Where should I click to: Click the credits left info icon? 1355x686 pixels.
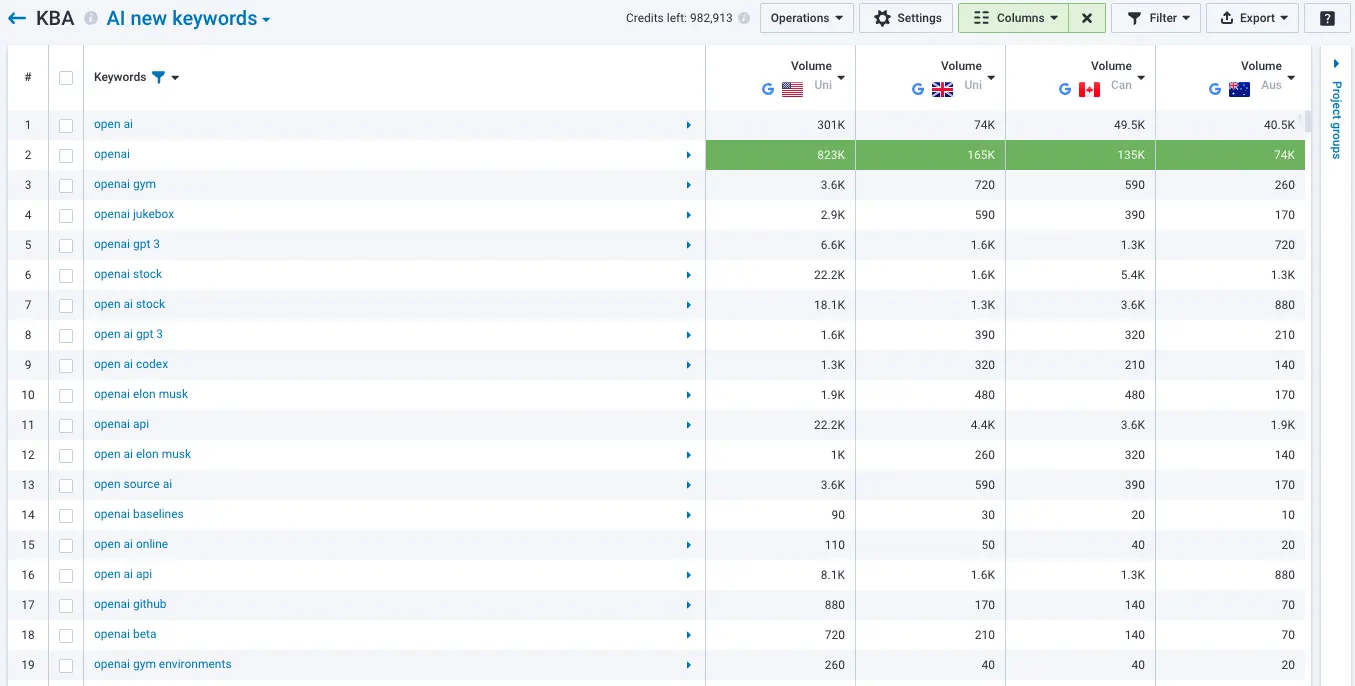click(744, 18)
